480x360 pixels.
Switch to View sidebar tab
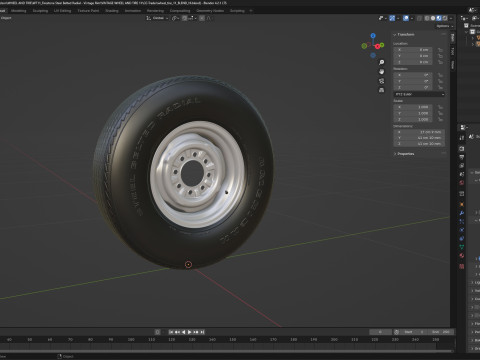(x=453, y=65)
